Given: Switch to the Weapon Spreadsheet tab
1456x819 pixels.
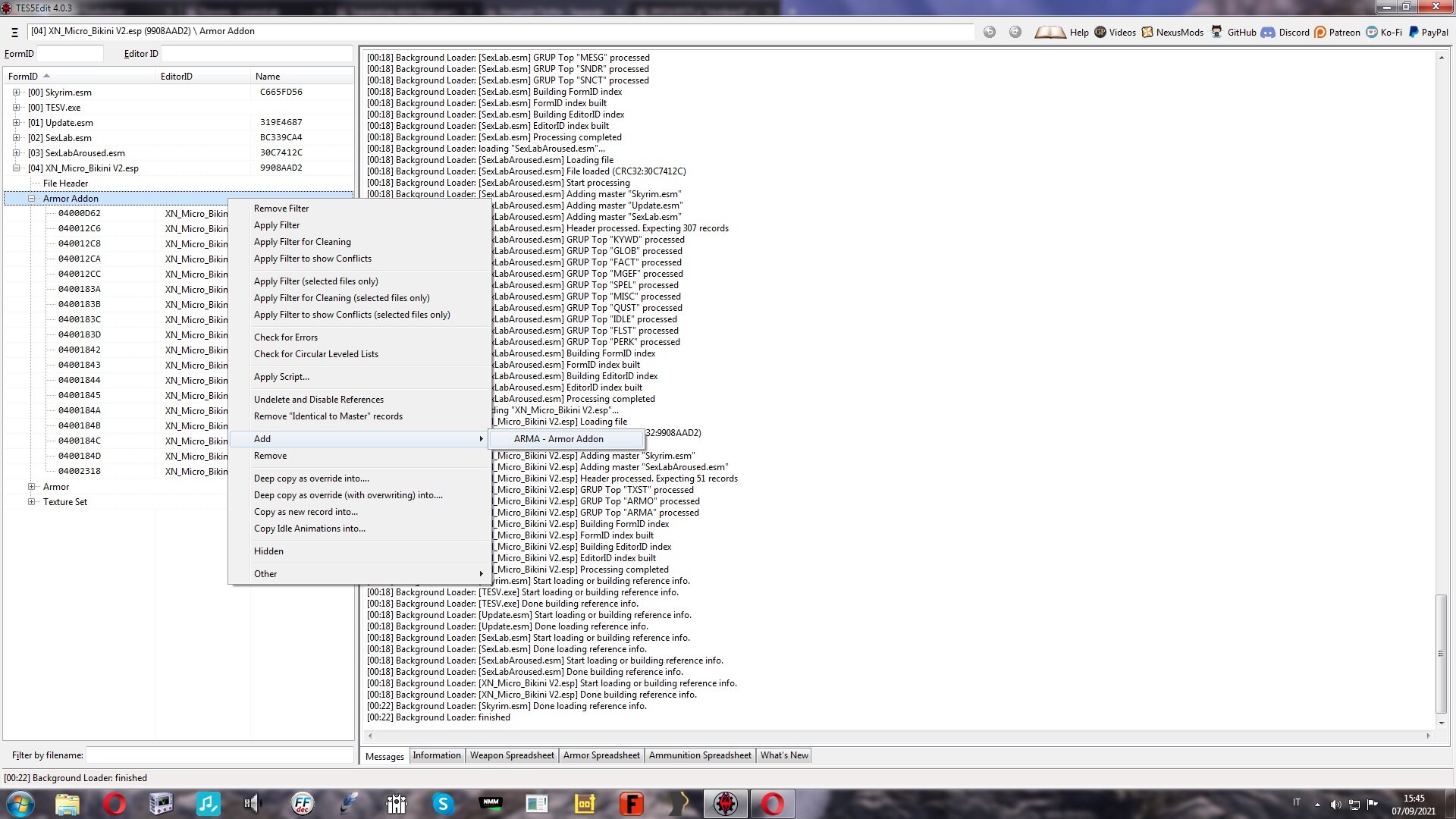Looking at the screenshot, I should click(512, 755).
